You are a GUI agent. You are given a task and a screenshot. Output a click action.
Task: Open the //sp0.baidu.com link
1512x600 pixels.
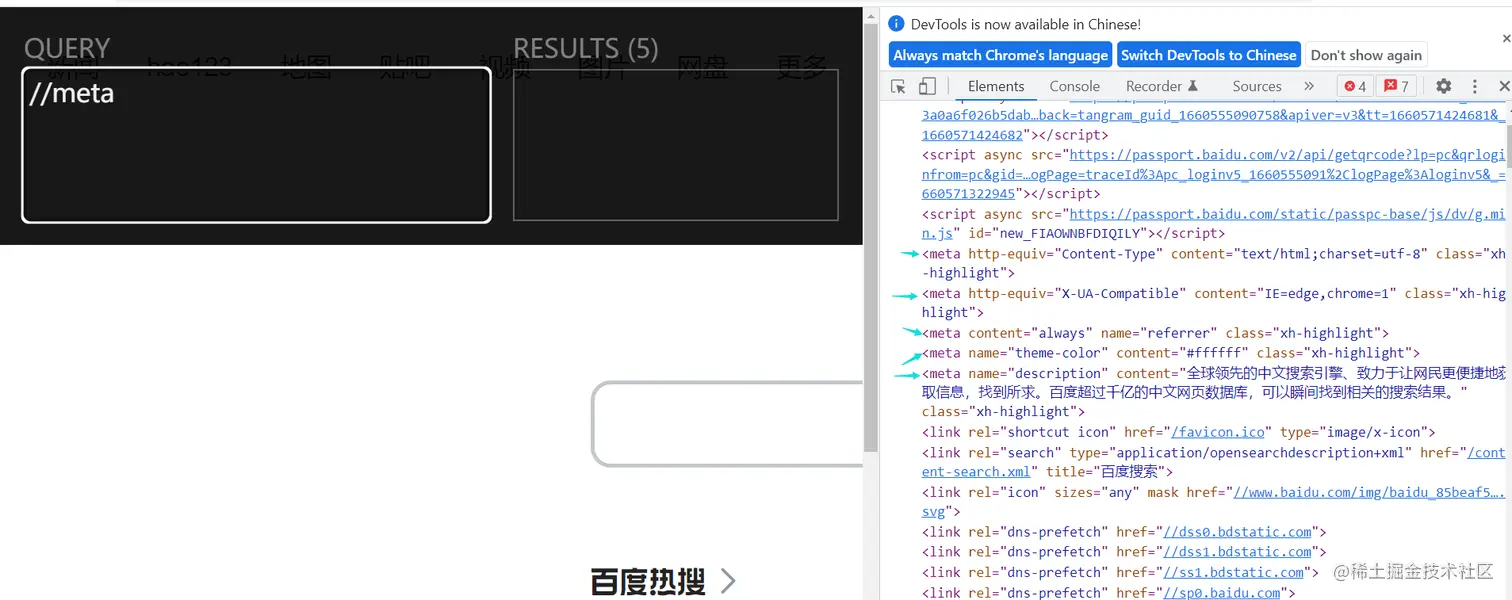tap(1221, 593)
